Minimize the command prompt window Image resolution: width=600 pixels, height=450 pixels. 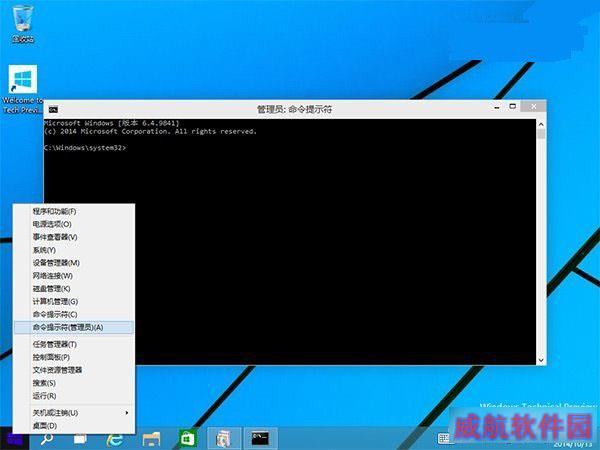tap(497, 108)
